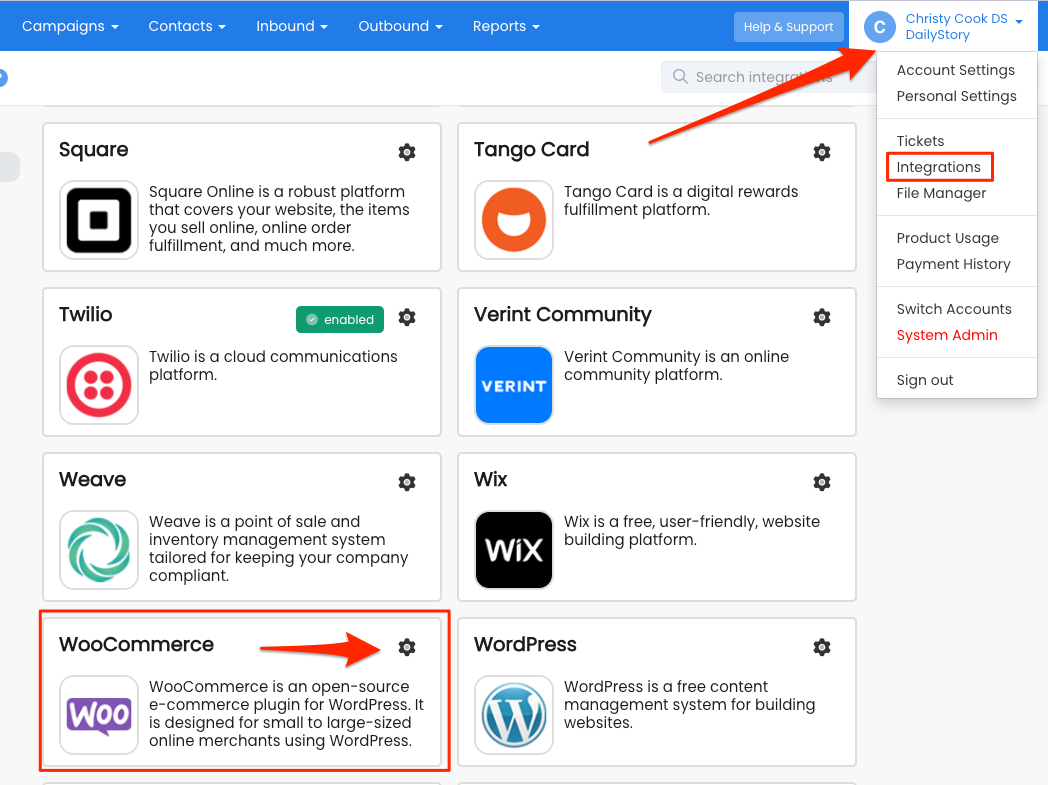Open System Admin from the user menu
The height and width of the screenshot is (785, 1048).
coord(947,335)
